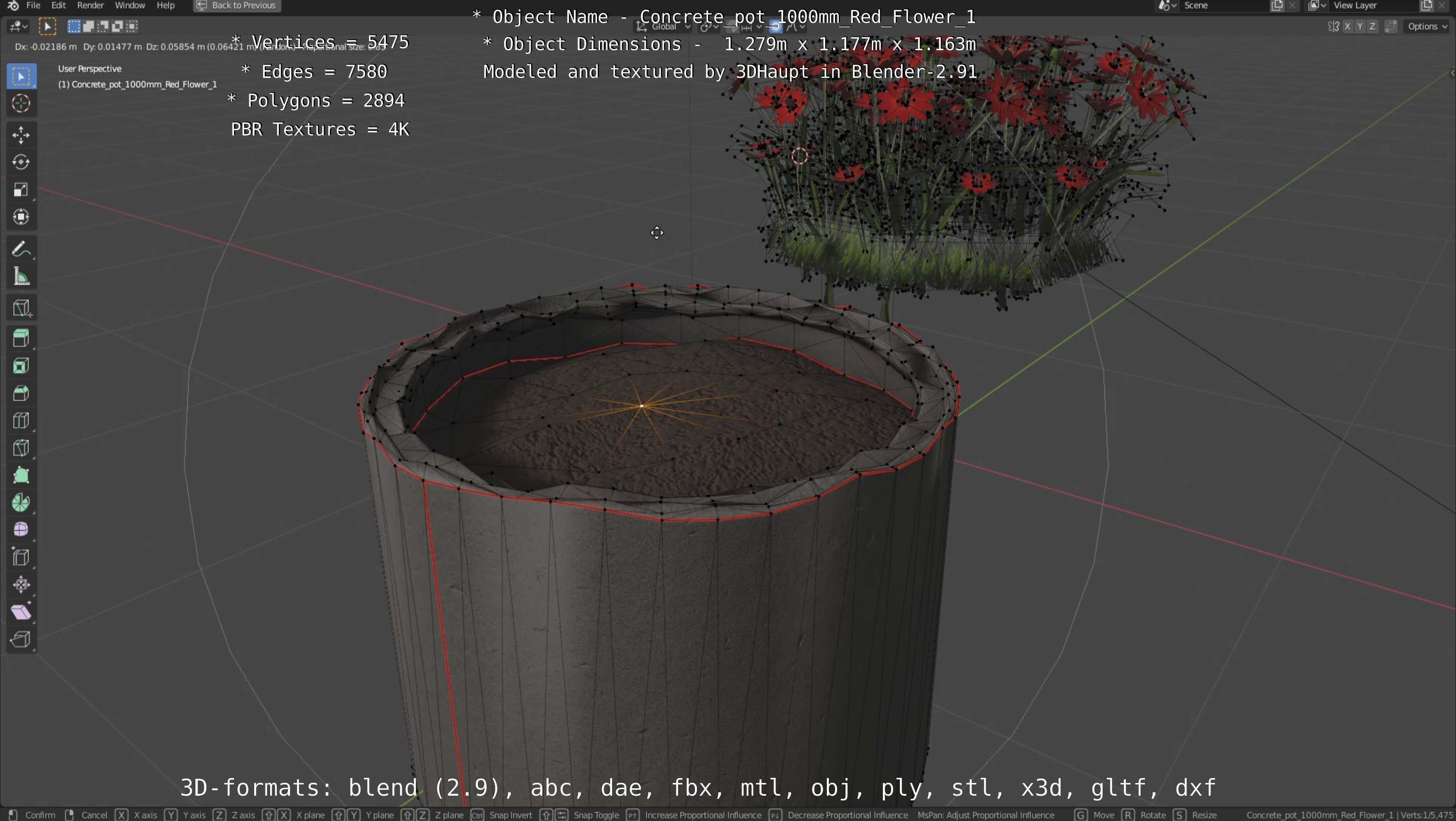Select the Loop Cut tool
Viewport: 1456px width, 821px height.
21,420
